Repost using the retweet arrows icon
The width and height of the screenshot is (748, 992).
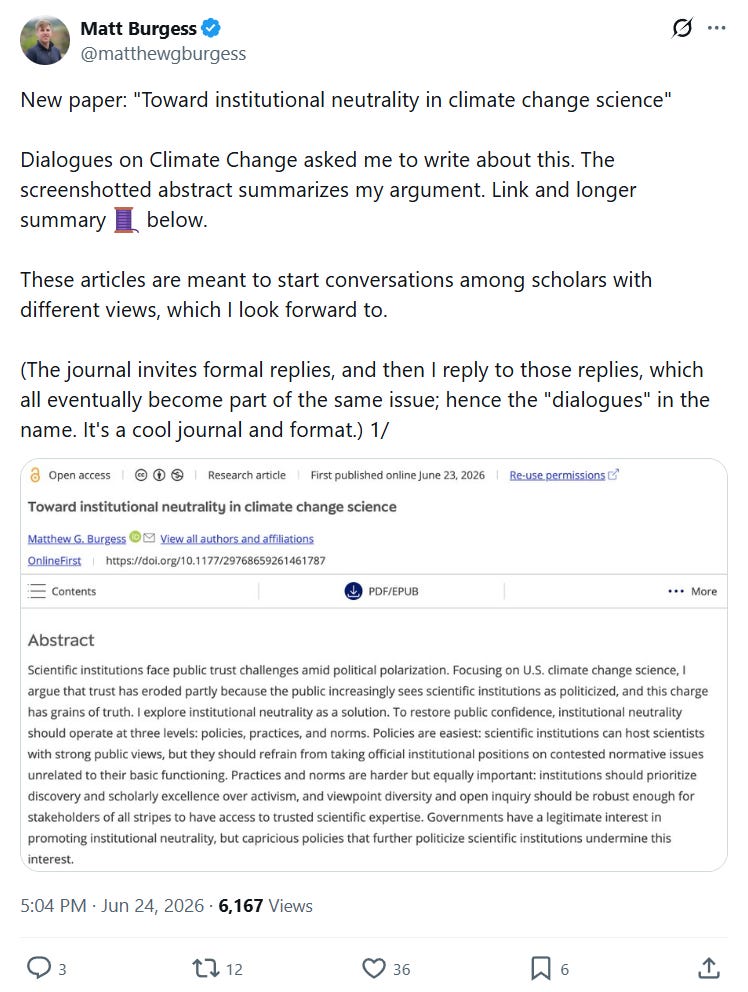click(x=206, y=968)
